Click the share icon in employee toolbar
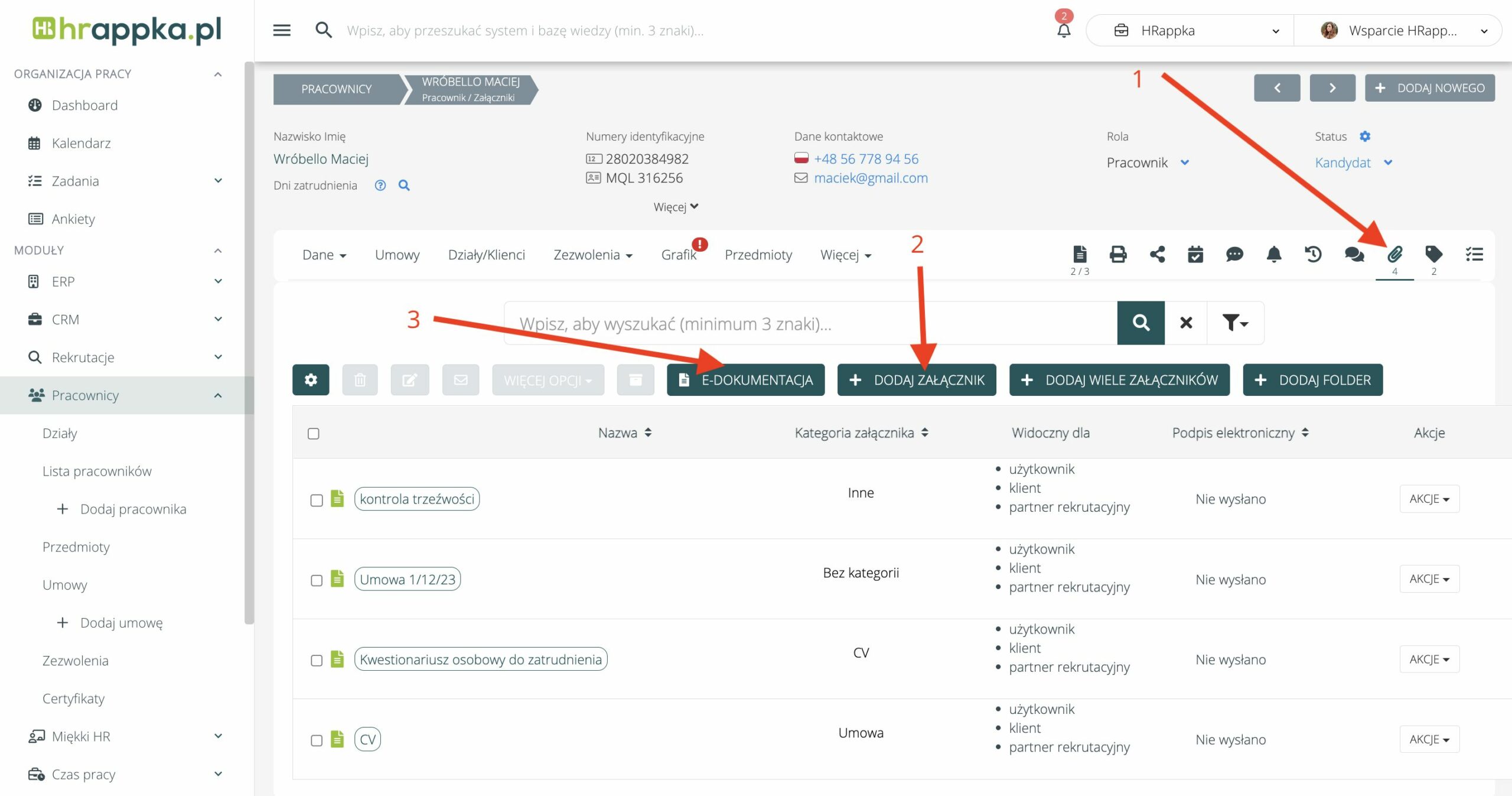1512x796 pixels. pos(1157,255)
